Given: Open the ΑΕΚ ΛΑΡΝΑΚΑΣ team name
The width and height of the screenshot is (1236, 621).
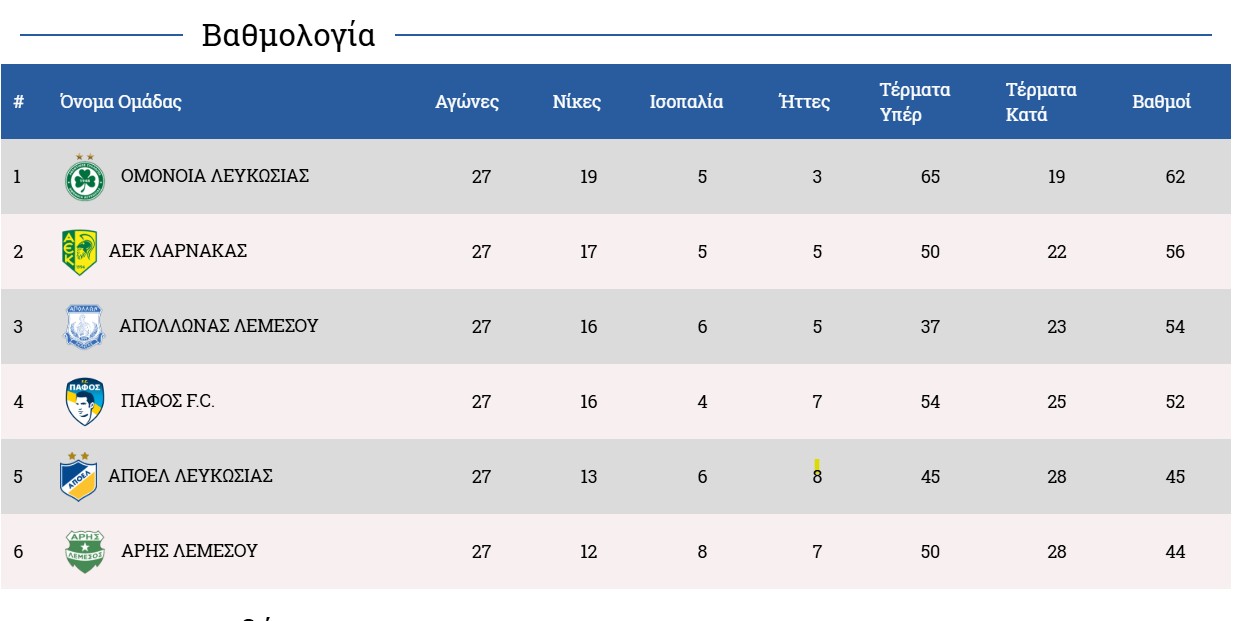Looking at the screenshot, I should coord(178,251).
